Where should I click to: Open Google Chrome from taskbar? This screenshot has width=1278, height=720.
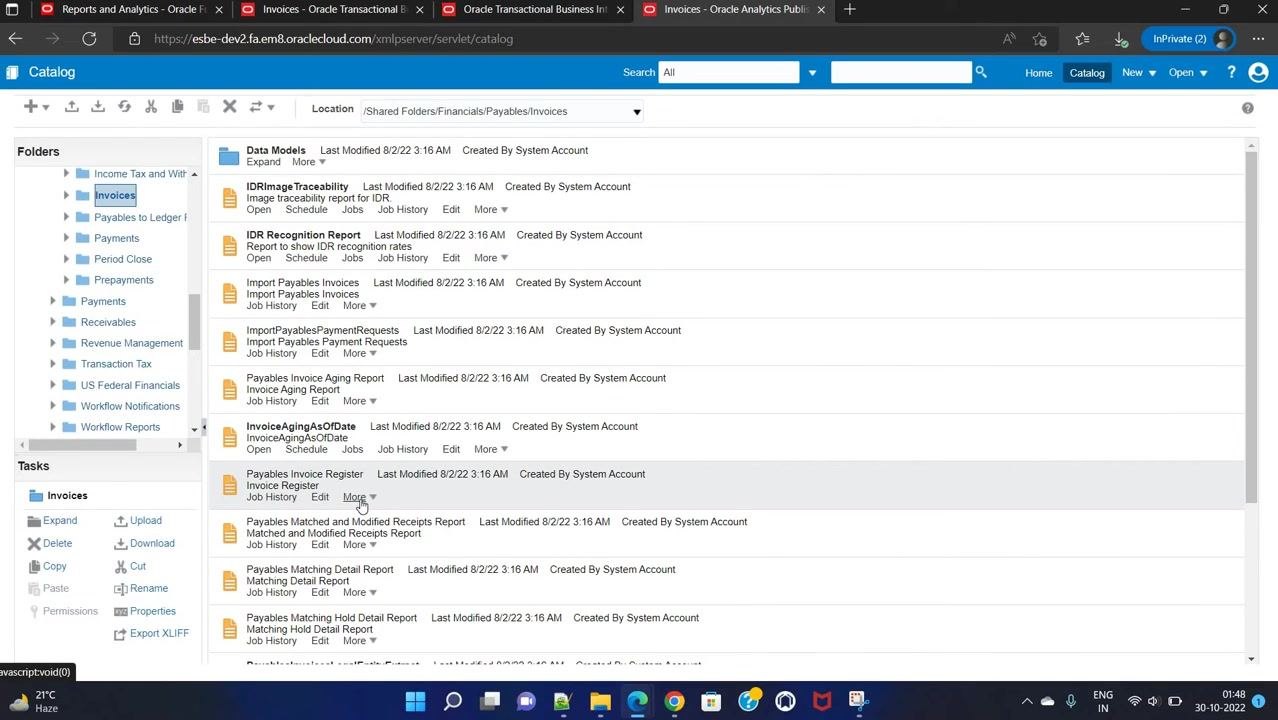coord(674,701)
